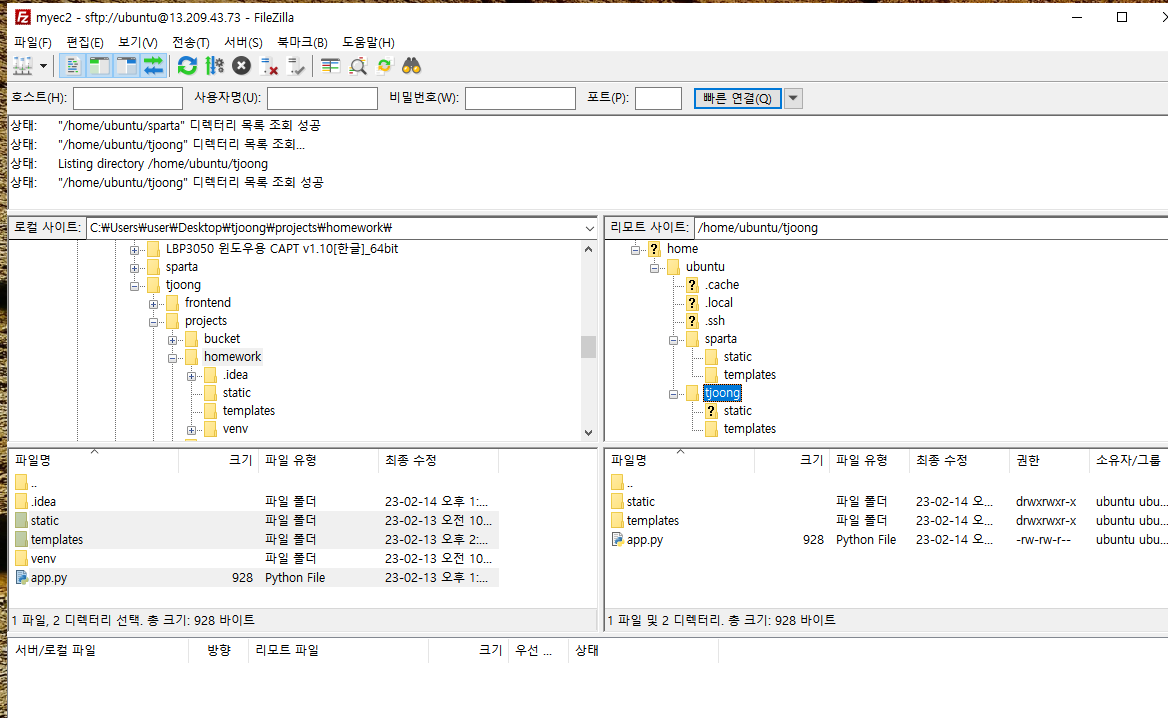
Task: Expand the bucket folder in local tree
Action: pyautogui.click(x=172, y=340)
